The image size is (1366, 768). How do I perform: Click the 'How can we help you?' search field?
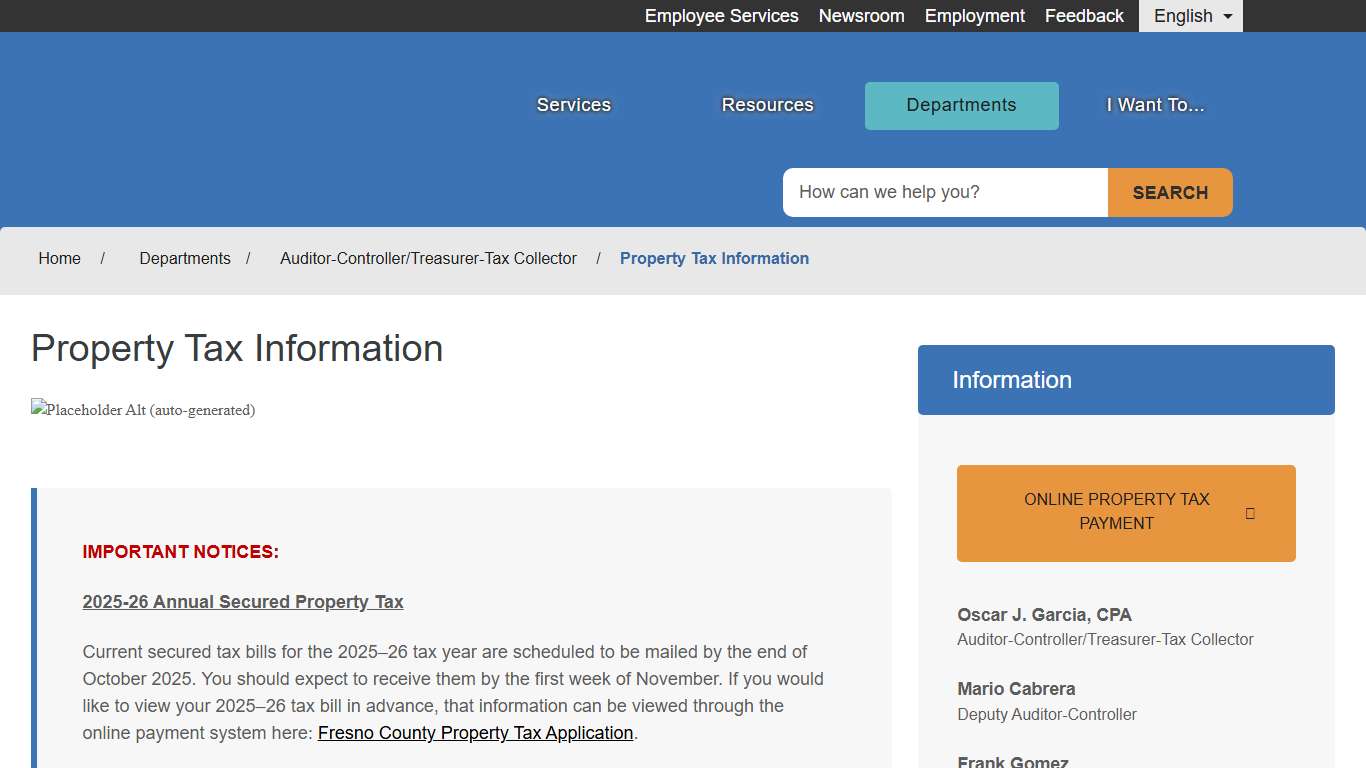tap(944, 192)
